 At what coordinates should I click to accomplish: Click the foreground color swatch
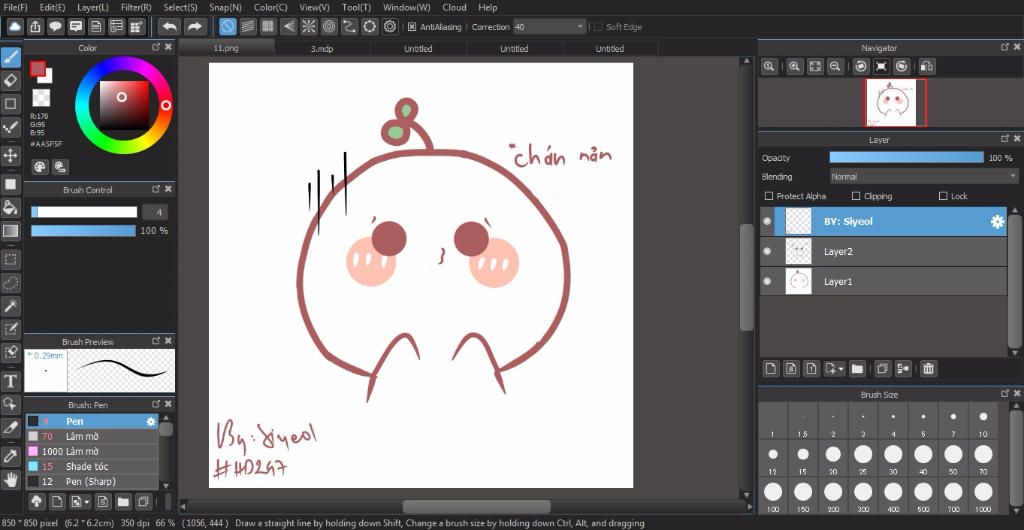tap(38, 69)
